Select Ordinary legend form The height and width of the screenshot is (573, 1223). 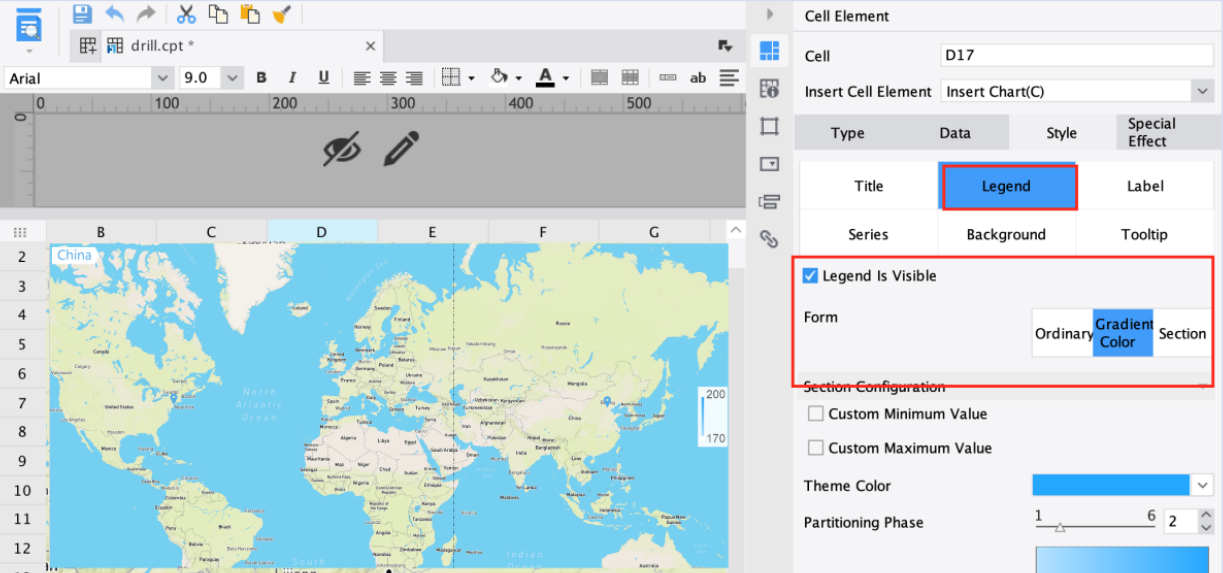[x=1063, y=333]
